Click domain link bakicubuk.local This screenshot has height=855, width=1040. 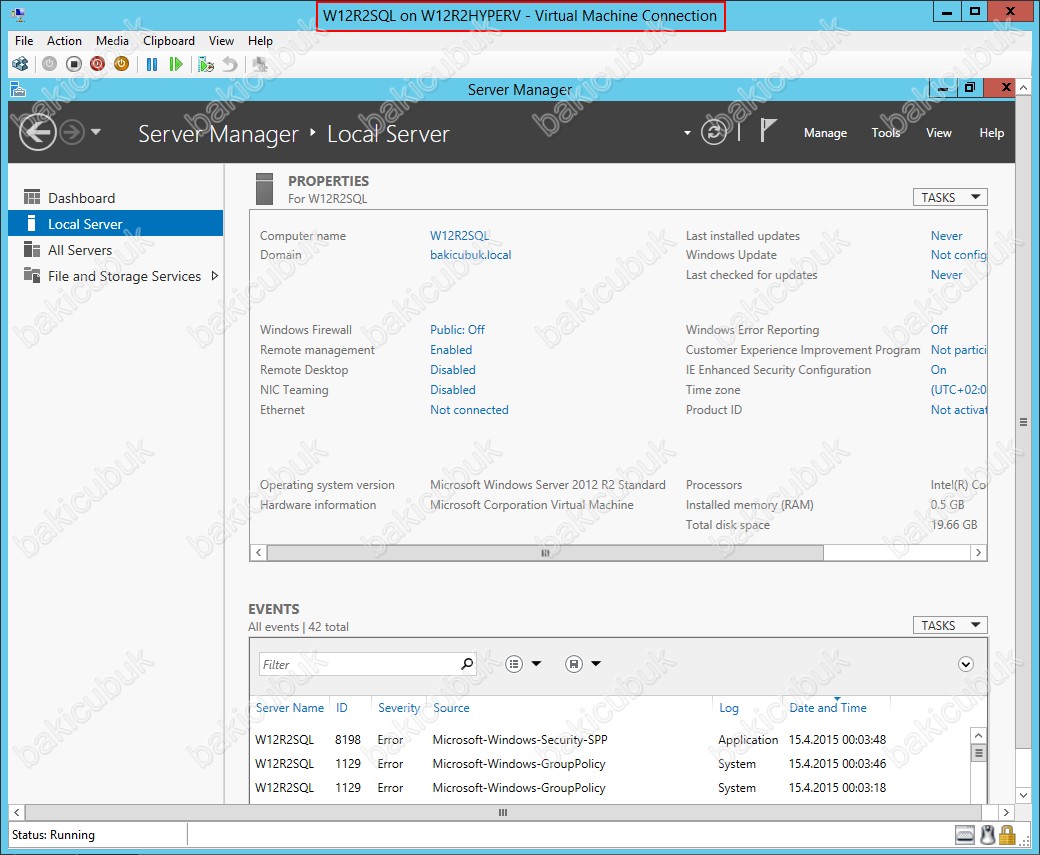pyautogui.click(x=471, y=255)
